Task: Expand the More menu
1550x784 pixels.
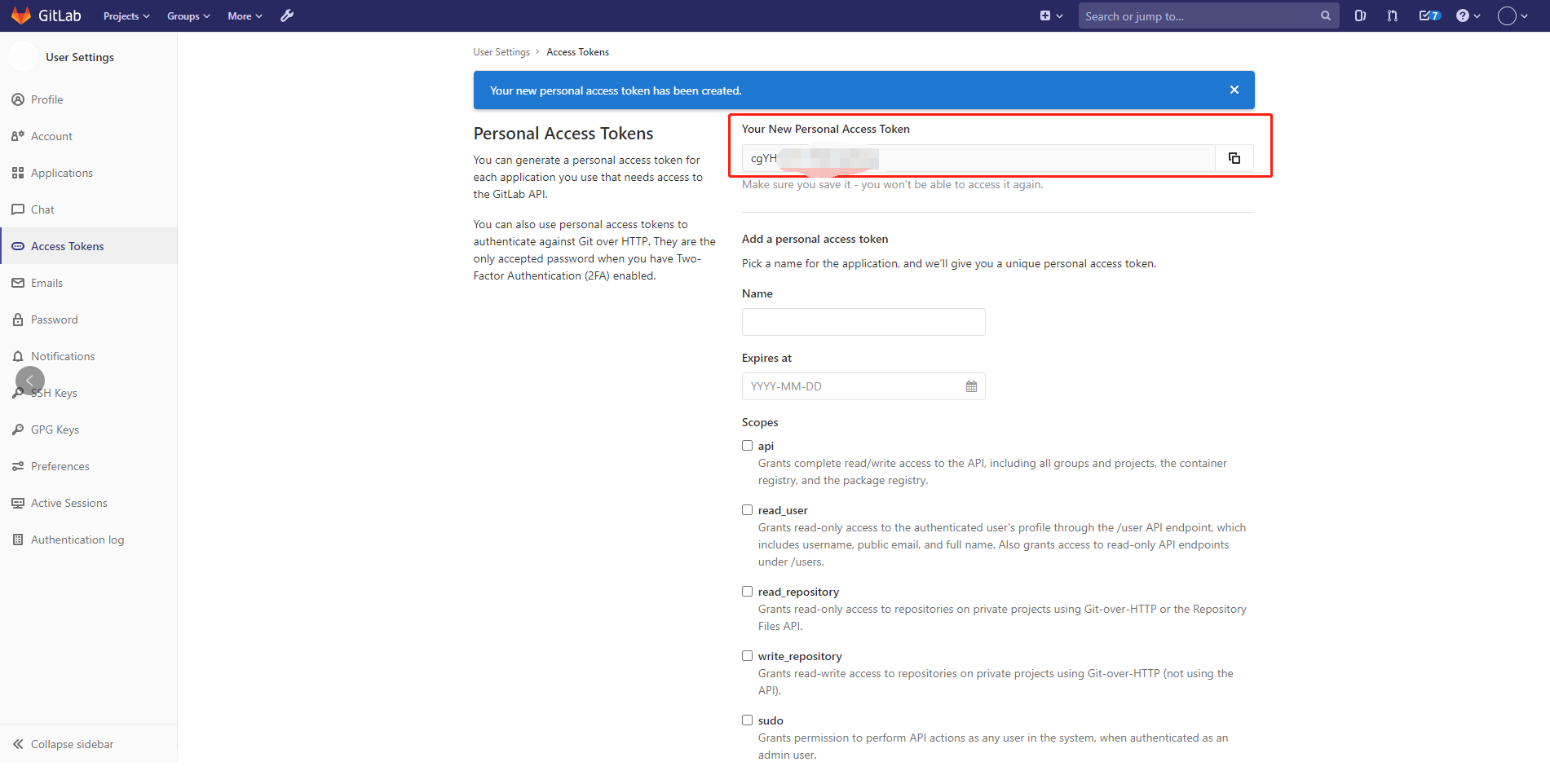Action: tap(245, 16)
